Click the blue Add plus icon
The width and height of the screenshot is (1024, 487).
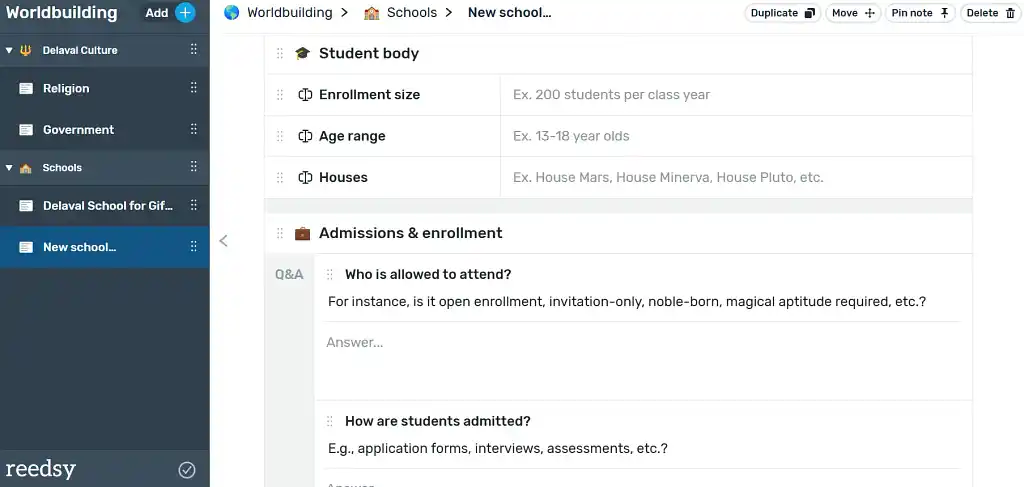click(185, 12)
